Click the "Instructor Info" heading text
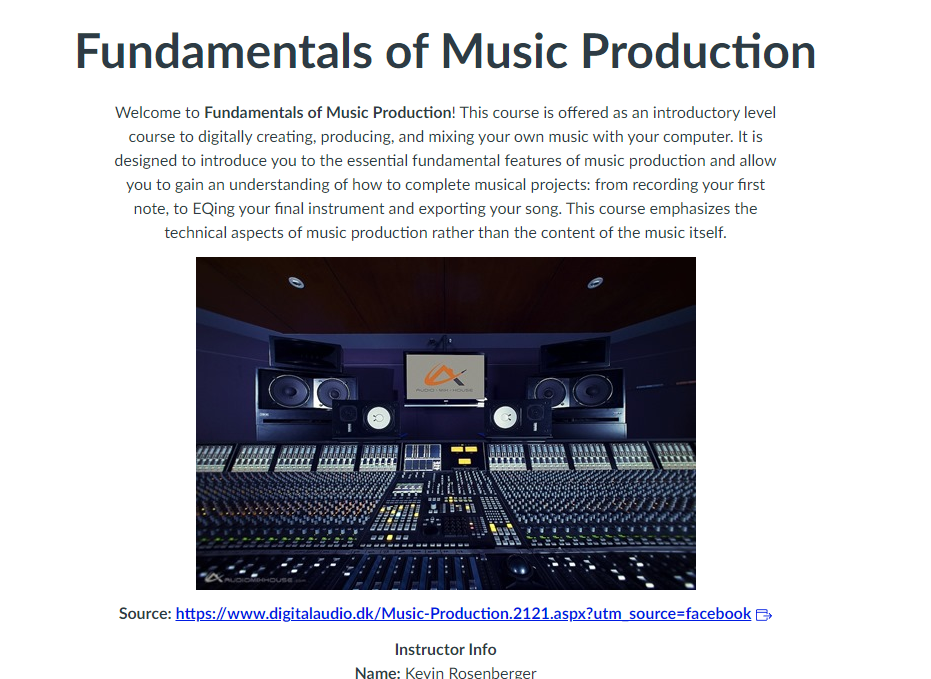The width and height of the screenshot is (931, 679). (x=445, y=649)
